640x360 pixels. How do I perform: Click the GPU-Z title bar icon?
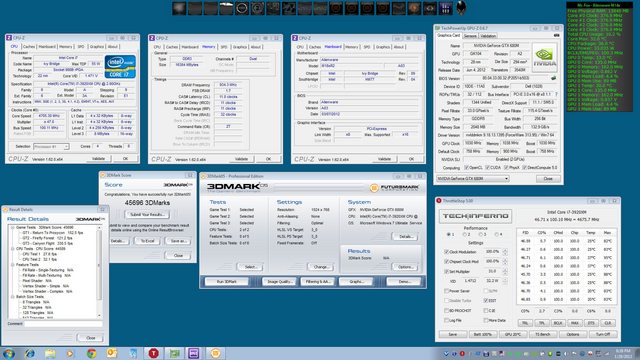438,28
